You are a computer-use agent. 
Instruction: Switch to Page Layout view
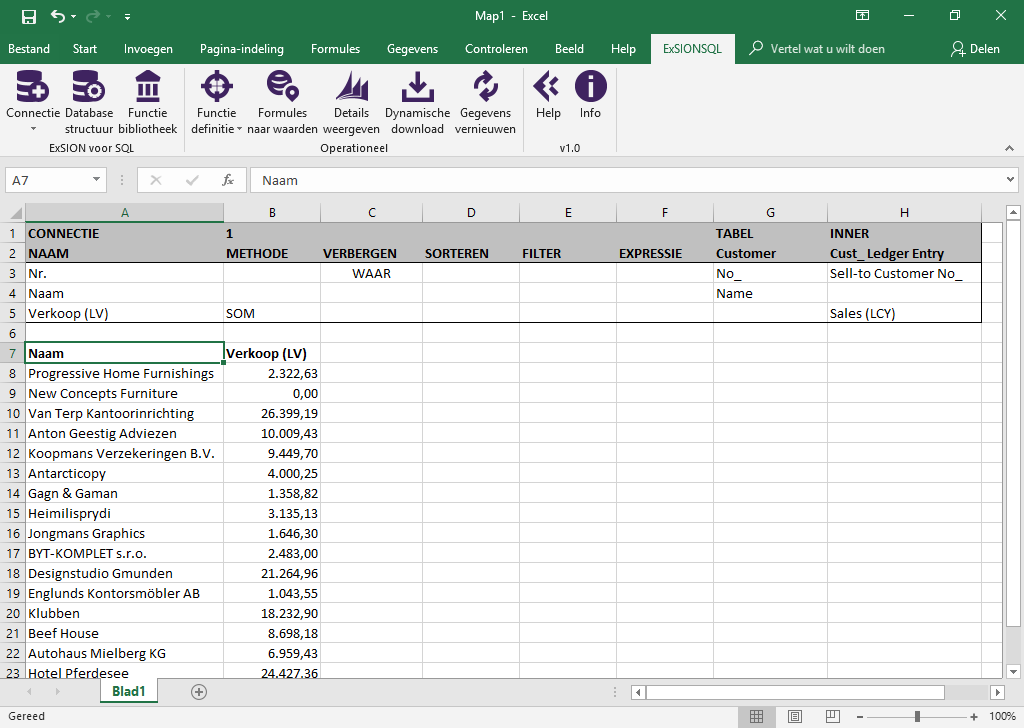[x=795, y=716]
